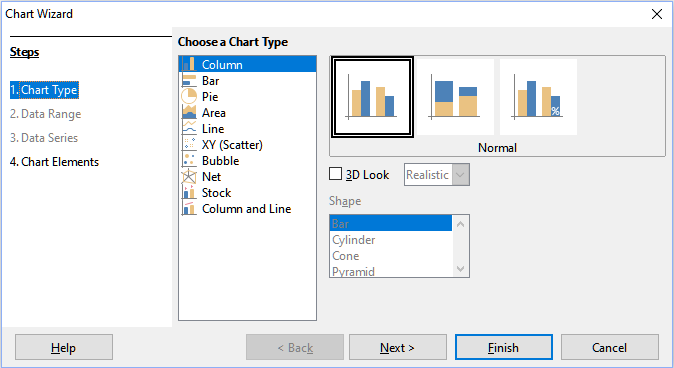Select the Bar chart type icon
The image size is (674, 368).
click(x=189, y=80)
